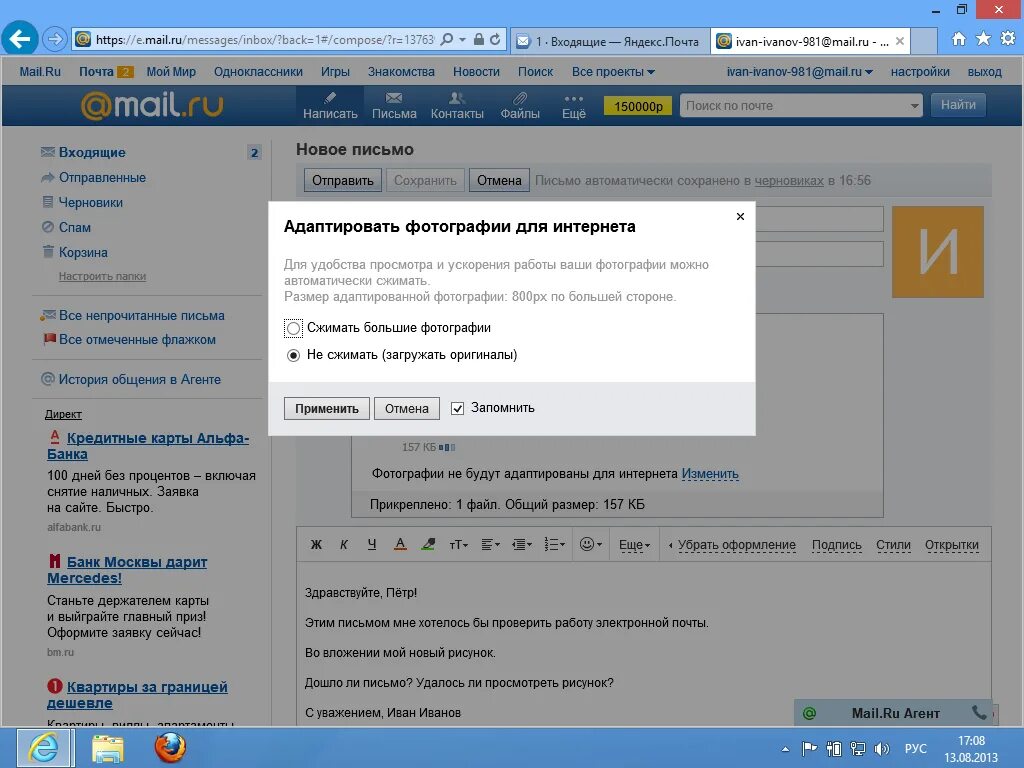Open browser favorites star icon
The height and width of the screenshot is (768, 1024).
point(983,39)
